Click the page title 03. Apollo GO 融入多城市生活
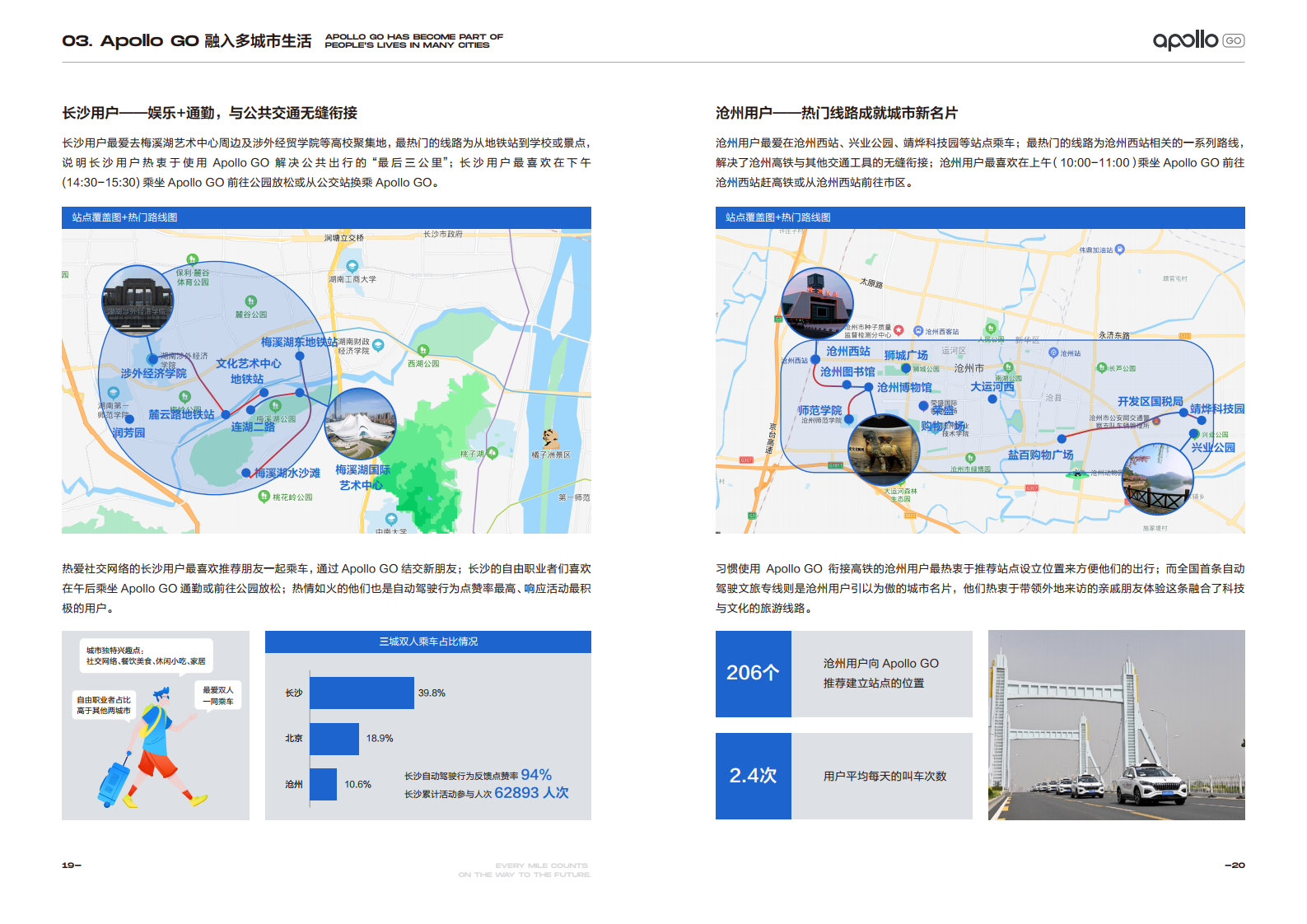 coord(187,40)
